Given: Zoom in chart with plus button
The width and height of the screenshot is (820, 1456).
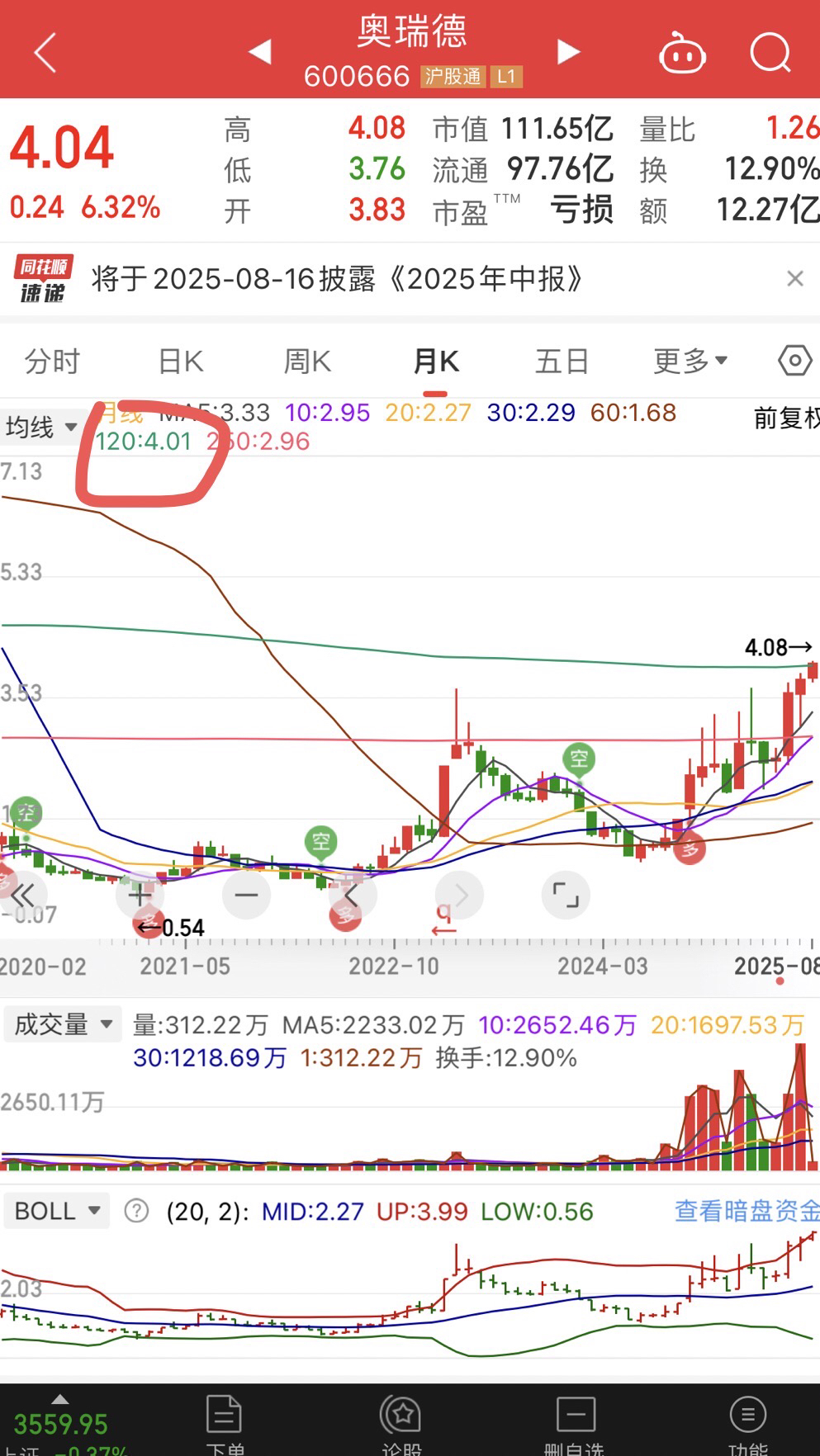Looking at the screenshot, I should tap(140, 896).
